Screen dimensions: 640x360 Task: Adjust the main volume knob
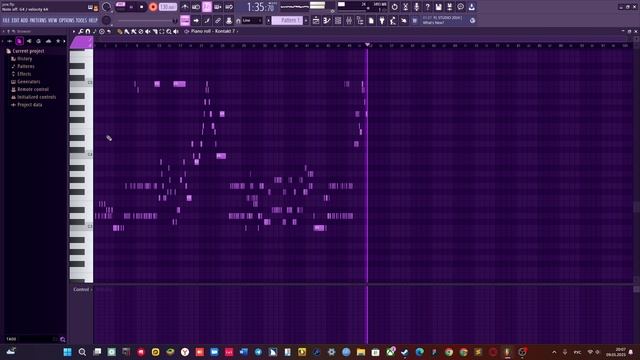[x=106, y=7]
